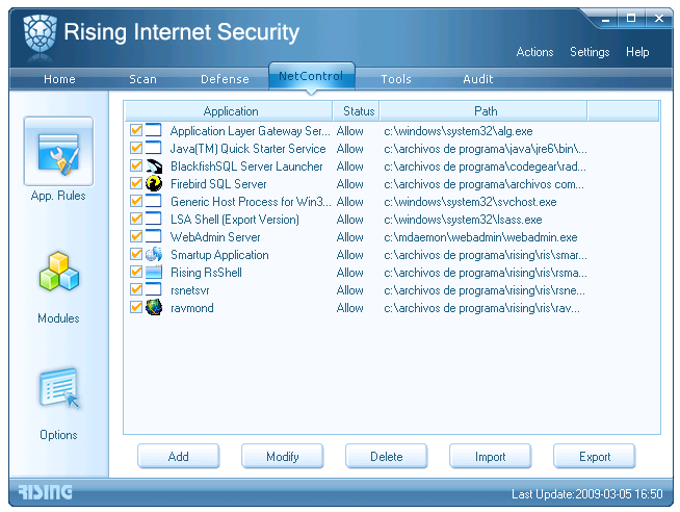Uncheck the ravmond rule
Image resolution: width=680 pixels, height=512 pixels.
pyautogui.click(x=136, y=307)
